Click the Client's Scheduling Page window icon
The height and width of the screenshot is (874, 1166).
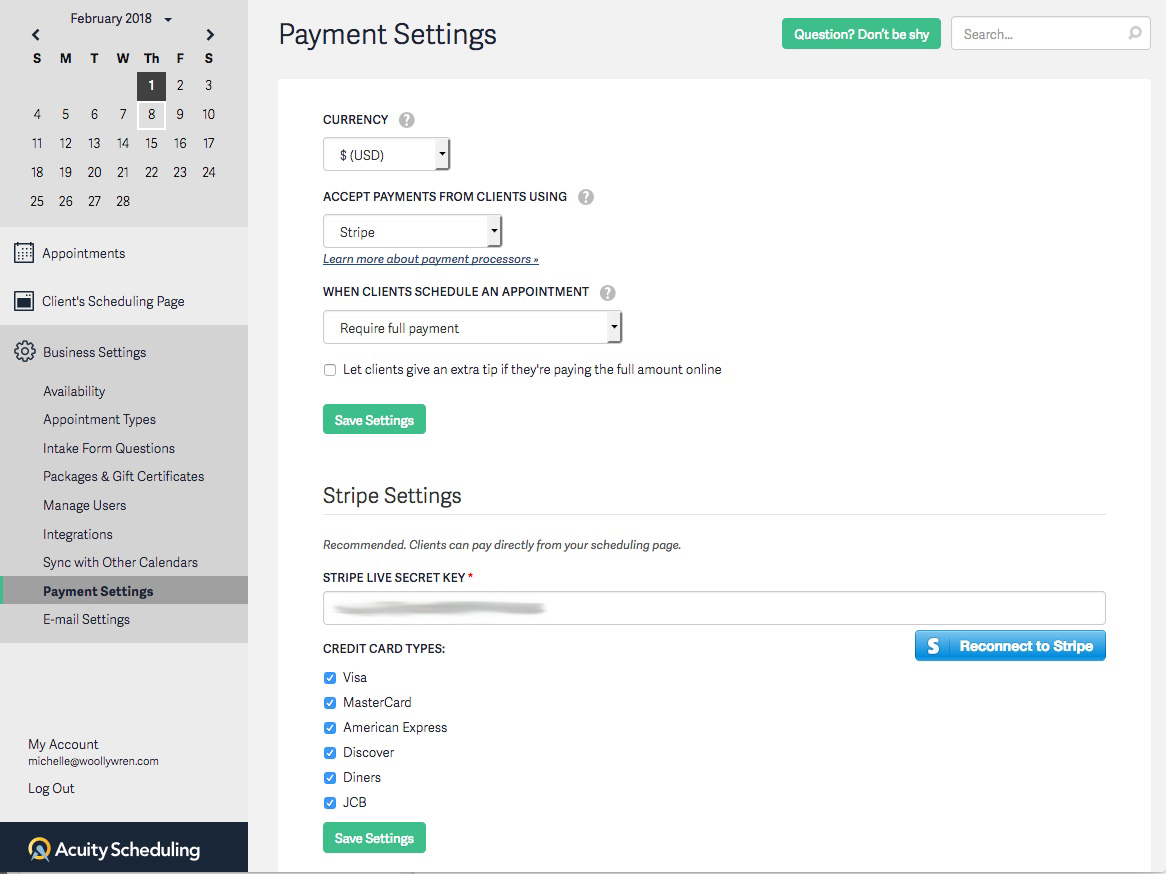tap(24, 301)
